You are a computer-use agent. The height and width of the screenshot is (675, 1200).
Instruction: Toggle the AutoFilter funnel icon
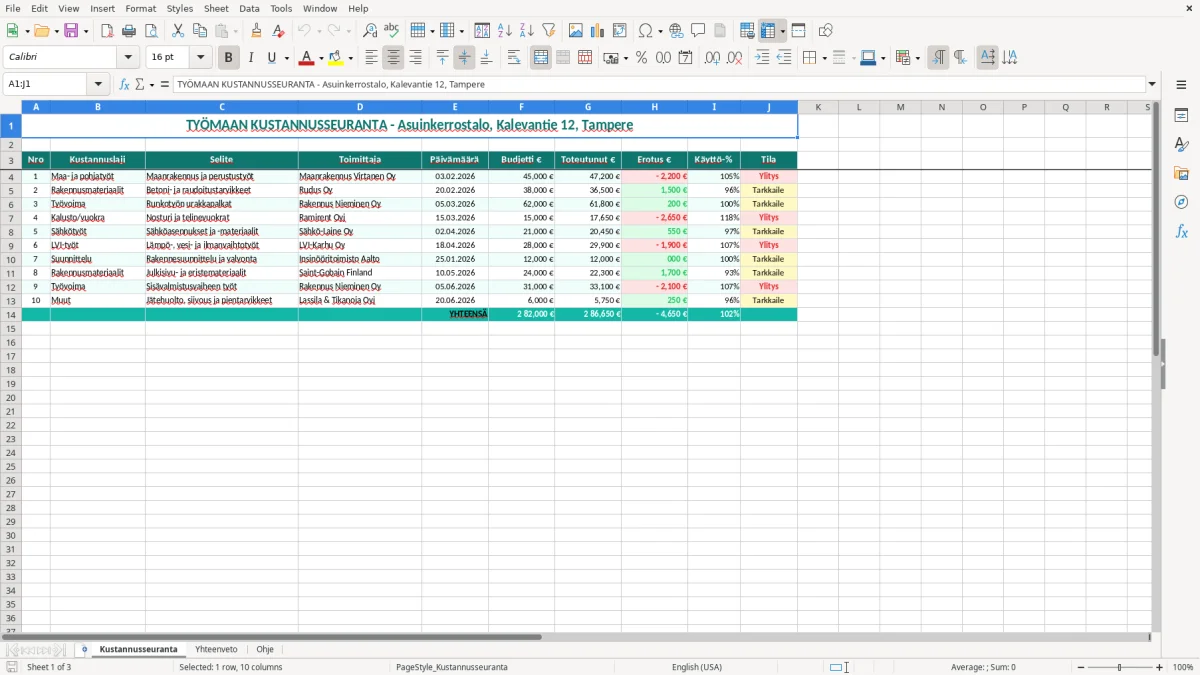point(549,31)
